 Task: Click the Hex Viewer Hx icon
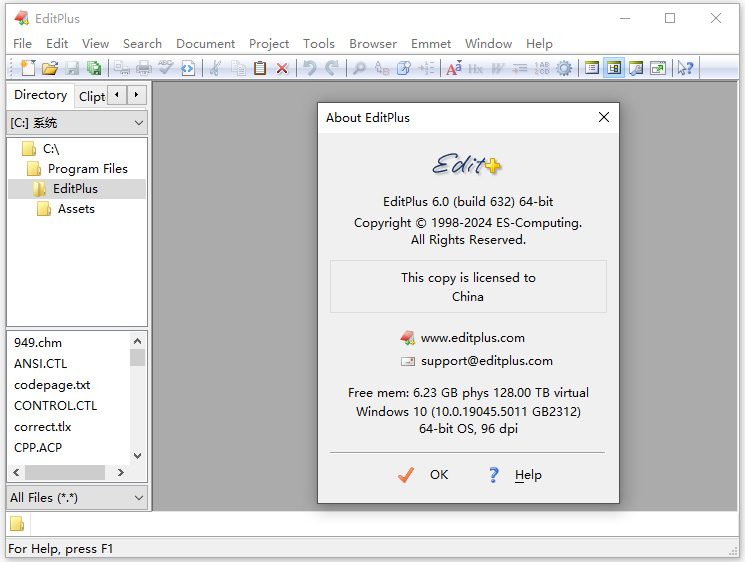[x=475, y=68]
